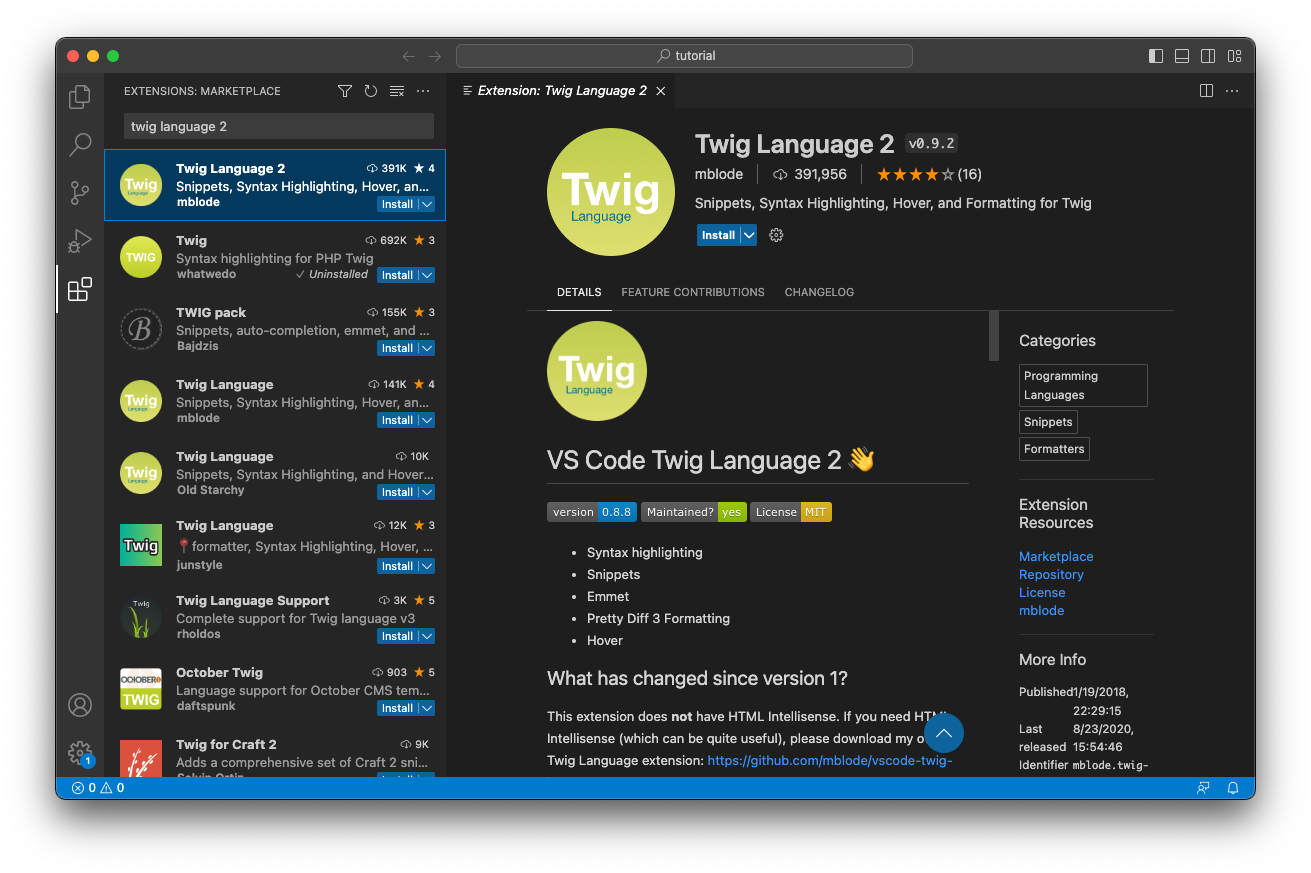Open the Manage gear beside the Install button
The height and width of the screenshot is (873, 1311).
pyautogui.click(x=776, y=235)
